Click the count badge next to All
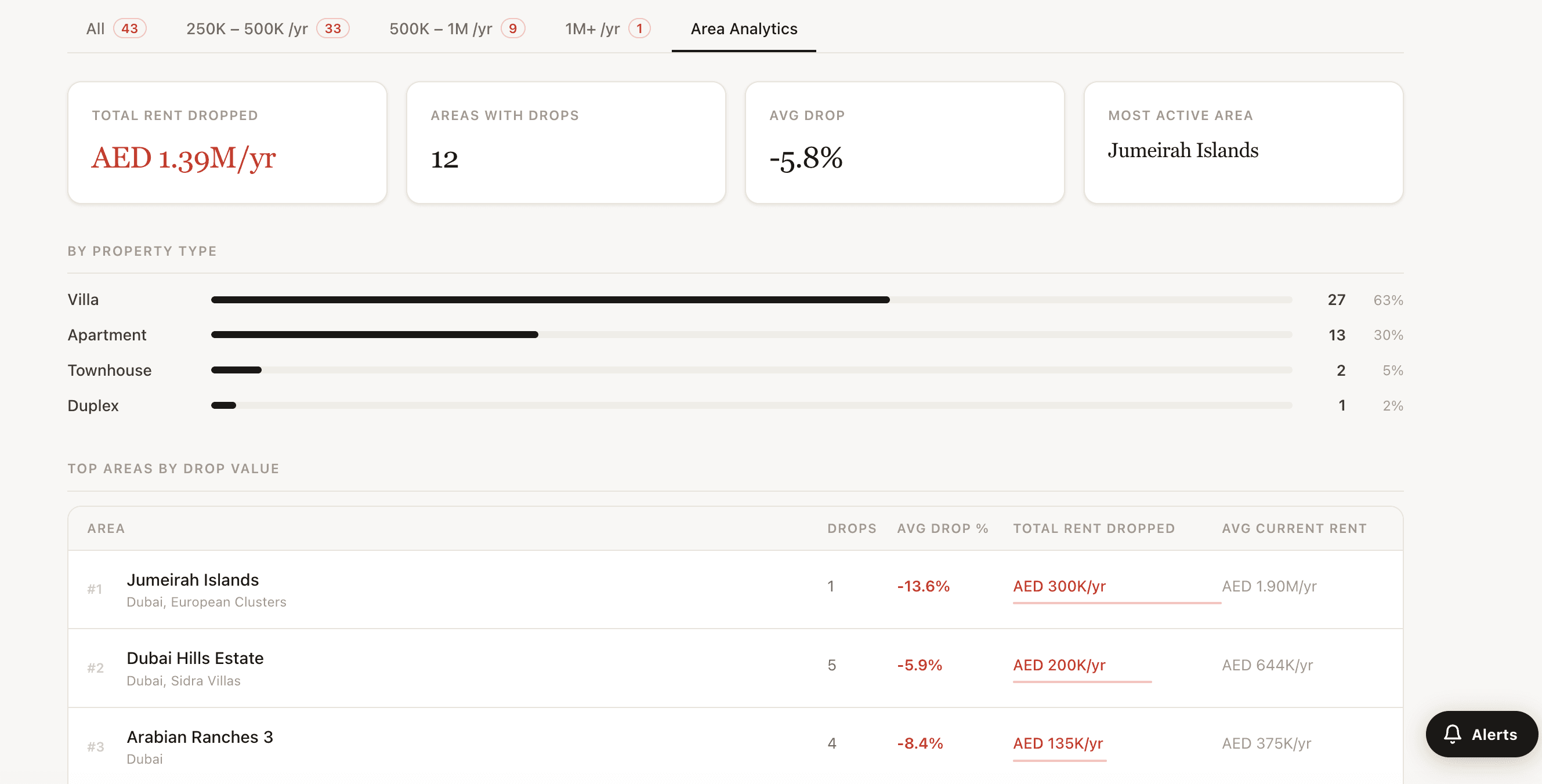The height and width of the screenshot is (784, 1542). (131, 28)
